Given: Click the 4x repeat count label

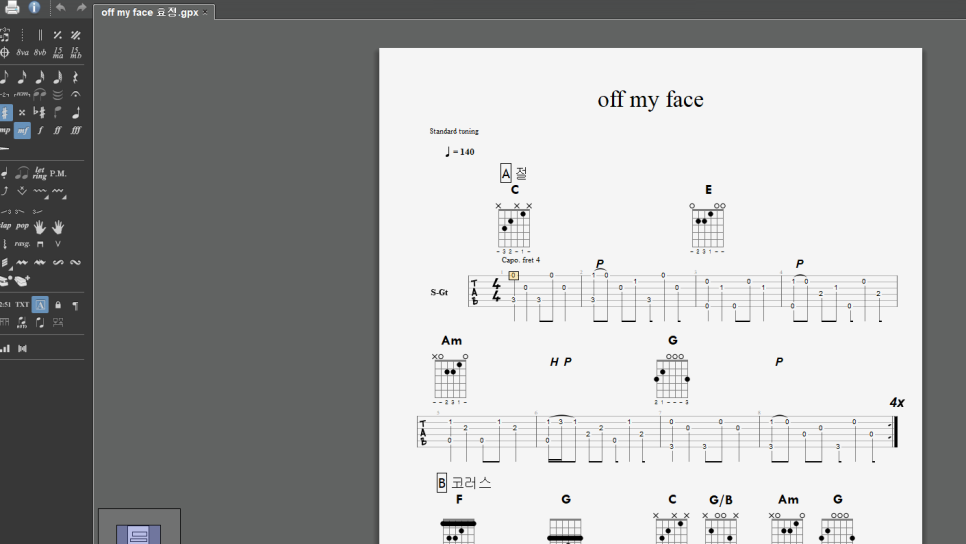Looking at the screenshot, I should click(x=897, y=402).
